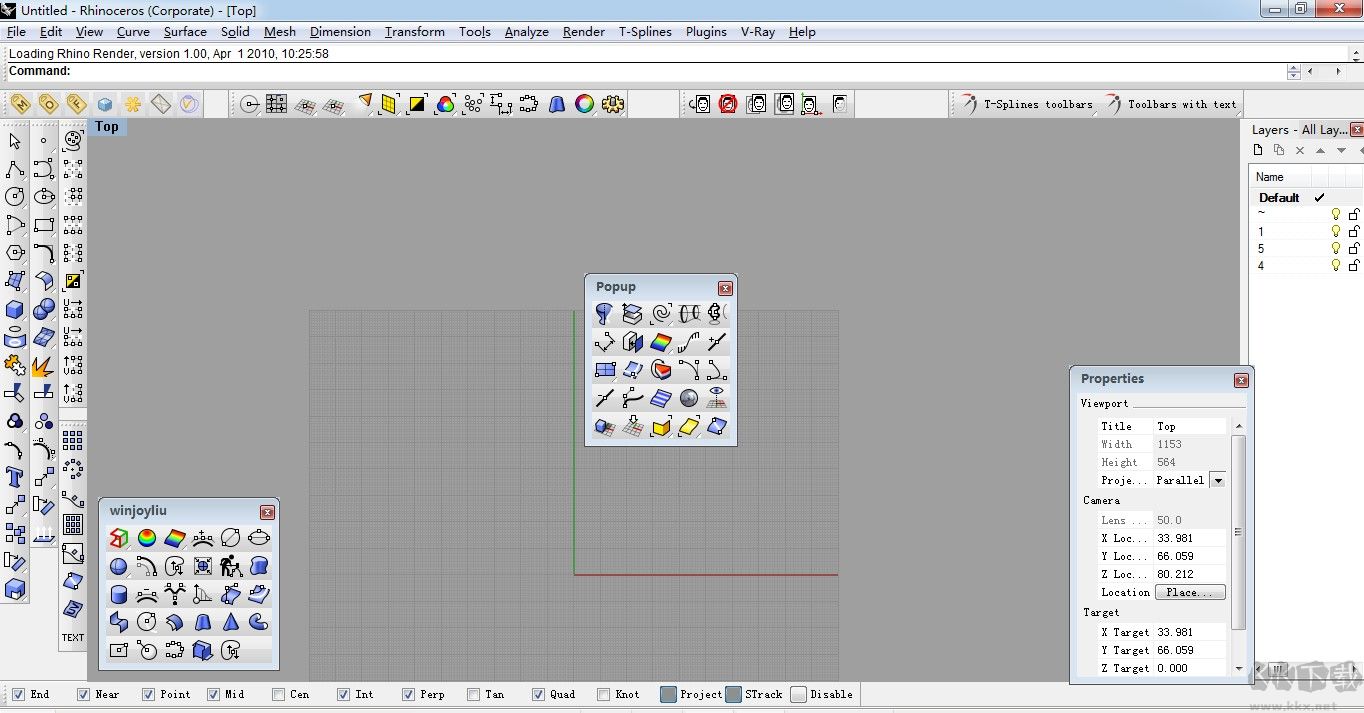This screenshot has height=713, width=1364.
Task: Enable the Cen object snap checkbox
Action: click(278, 694)
